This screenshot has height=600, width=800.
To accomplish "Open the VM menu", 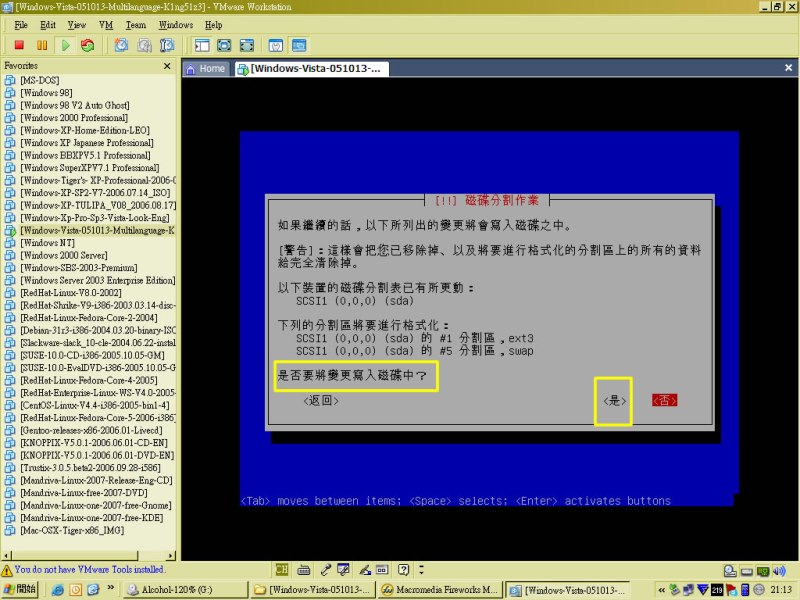I will 106,25.
